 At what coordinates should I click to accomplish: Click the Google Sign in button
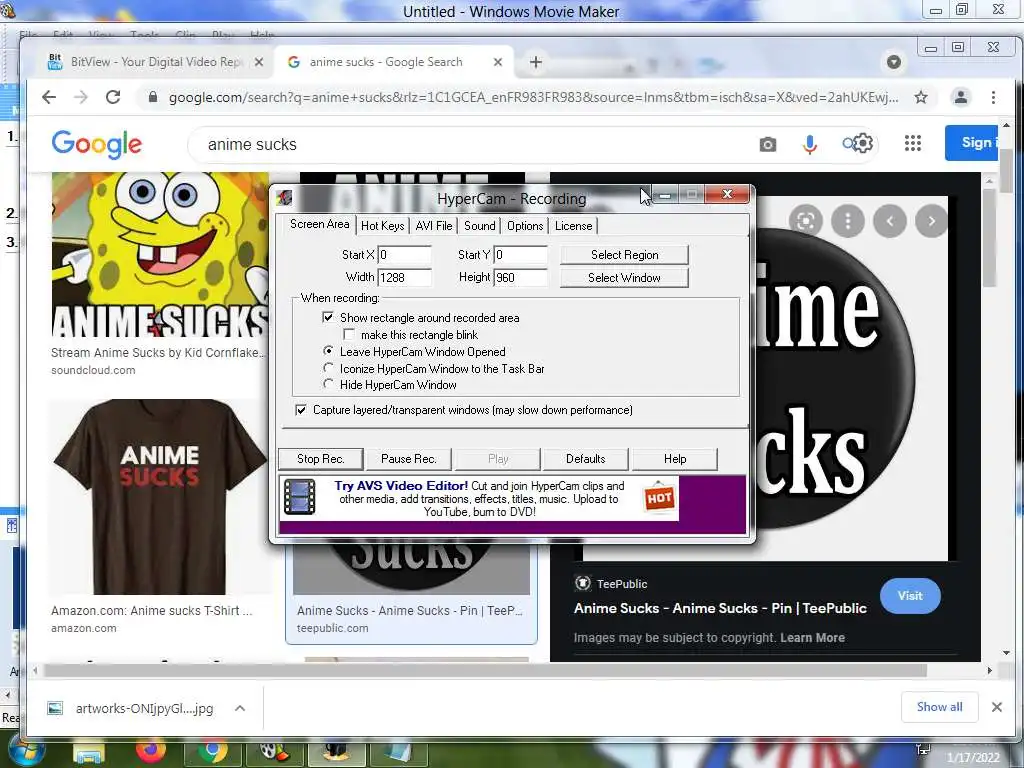click(972, 142)
